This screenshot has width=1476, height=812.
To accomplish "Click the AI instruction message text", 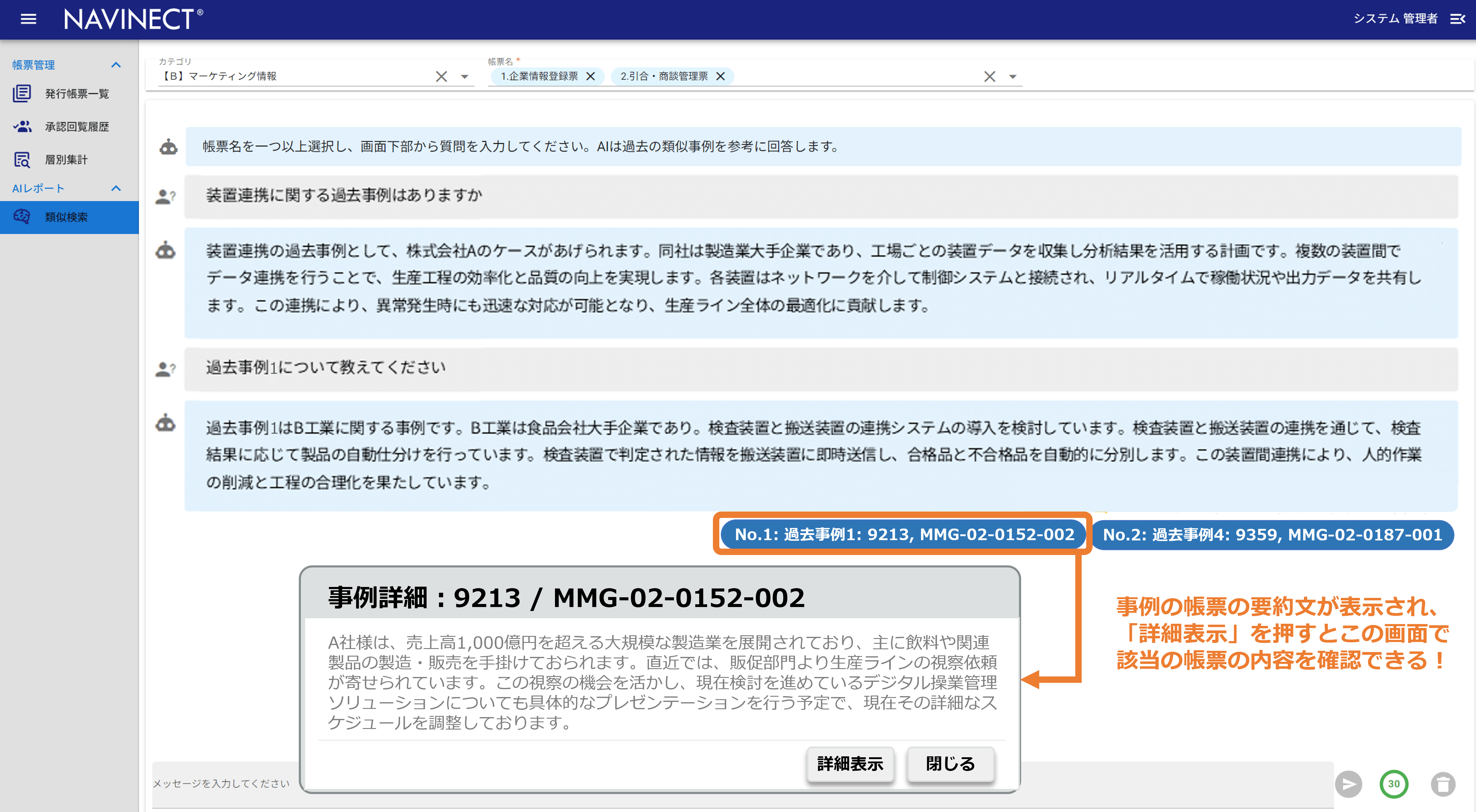I will tap(521, 147).
